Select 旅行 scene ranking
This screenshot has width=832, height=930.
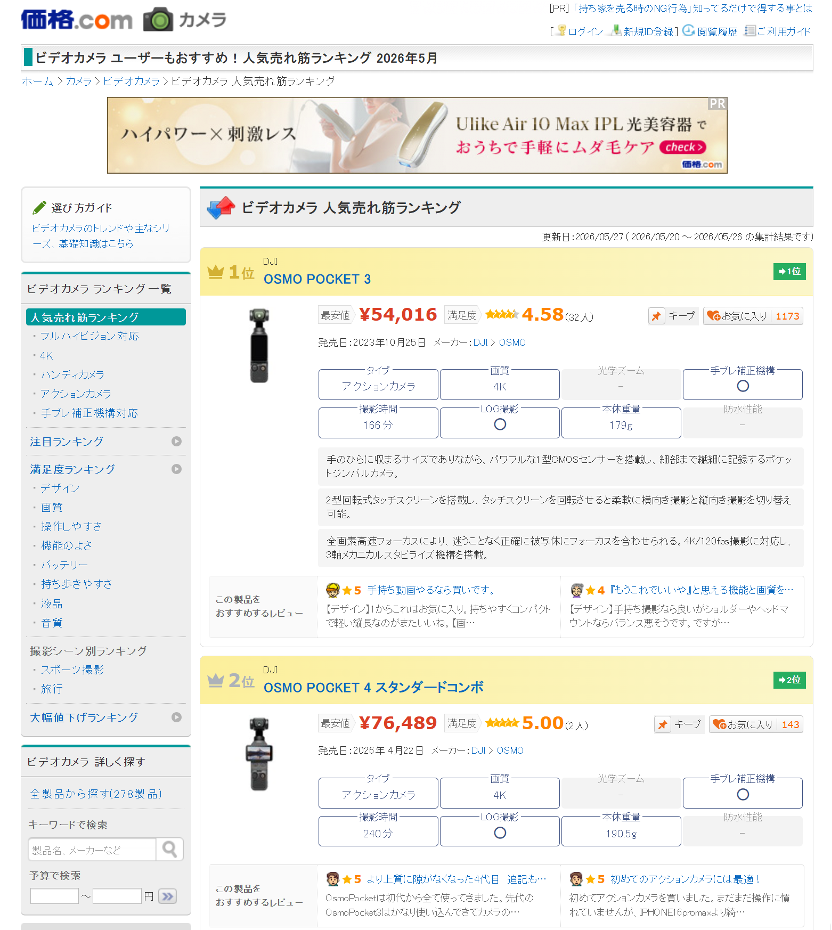[52, 689]
